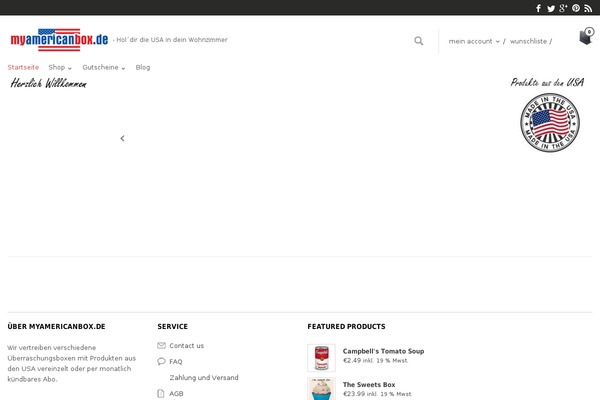This screenshot has width=600, height=400.
Task: Click the site tagline text
Action: [x=170, y=40]
